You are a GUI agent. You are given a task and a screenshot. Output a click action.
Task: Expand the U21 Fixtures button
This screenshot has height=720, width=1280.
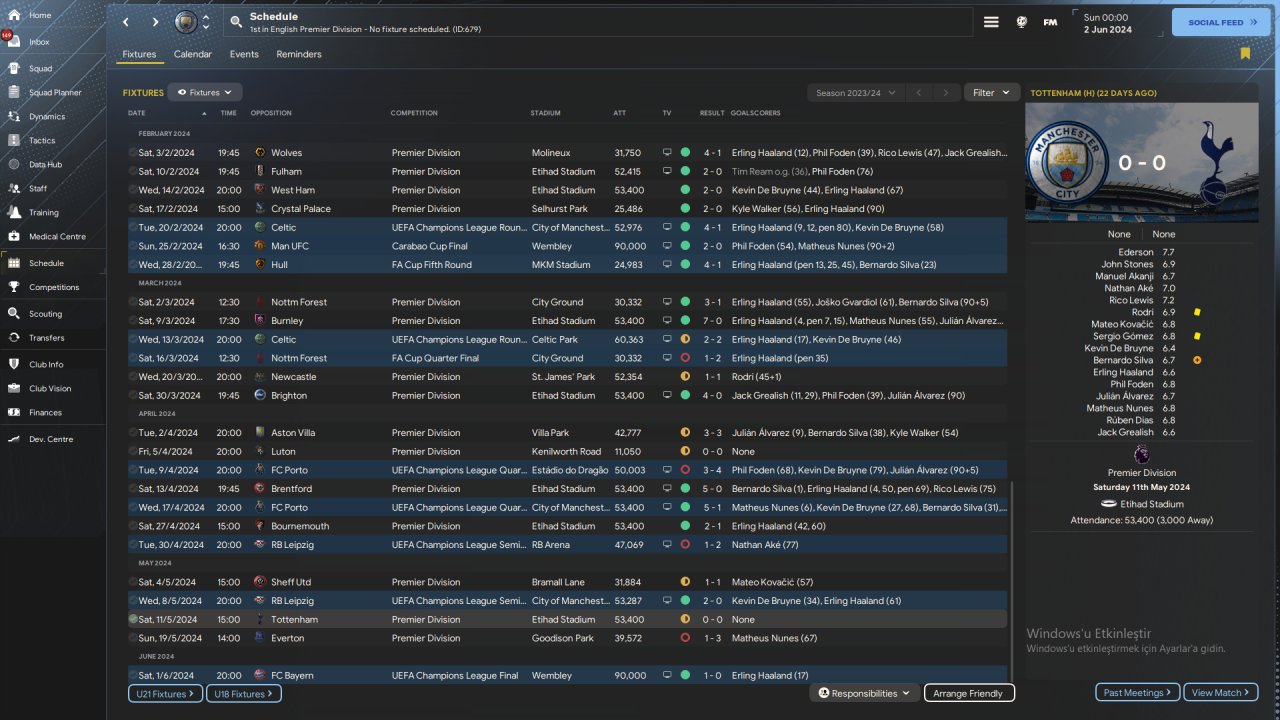[x=165, y=693]
